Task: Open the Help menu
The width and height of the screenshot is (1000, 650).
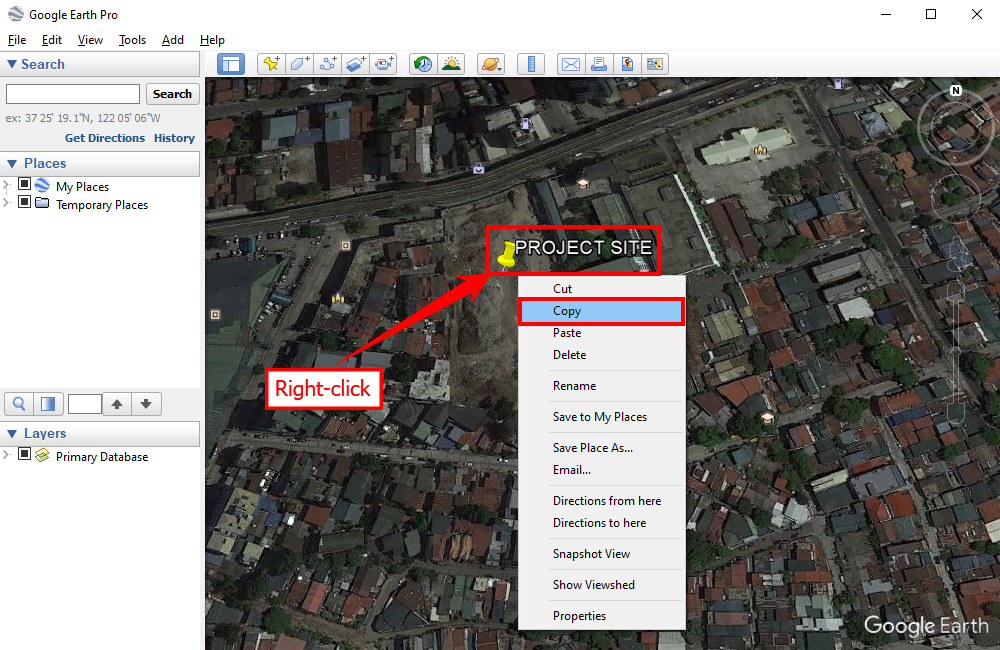Action: tap(212, 40)
